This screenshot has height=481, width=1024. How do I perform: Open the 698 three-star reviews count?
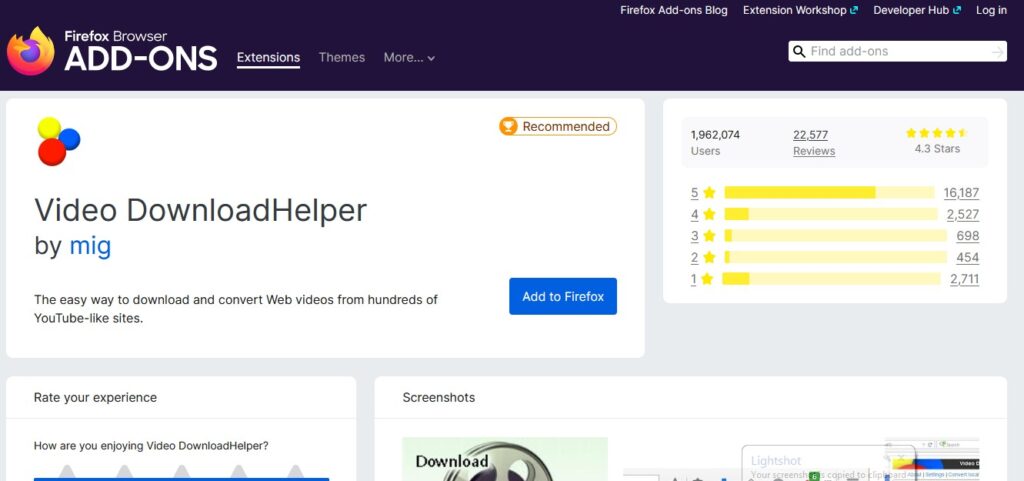968,236
